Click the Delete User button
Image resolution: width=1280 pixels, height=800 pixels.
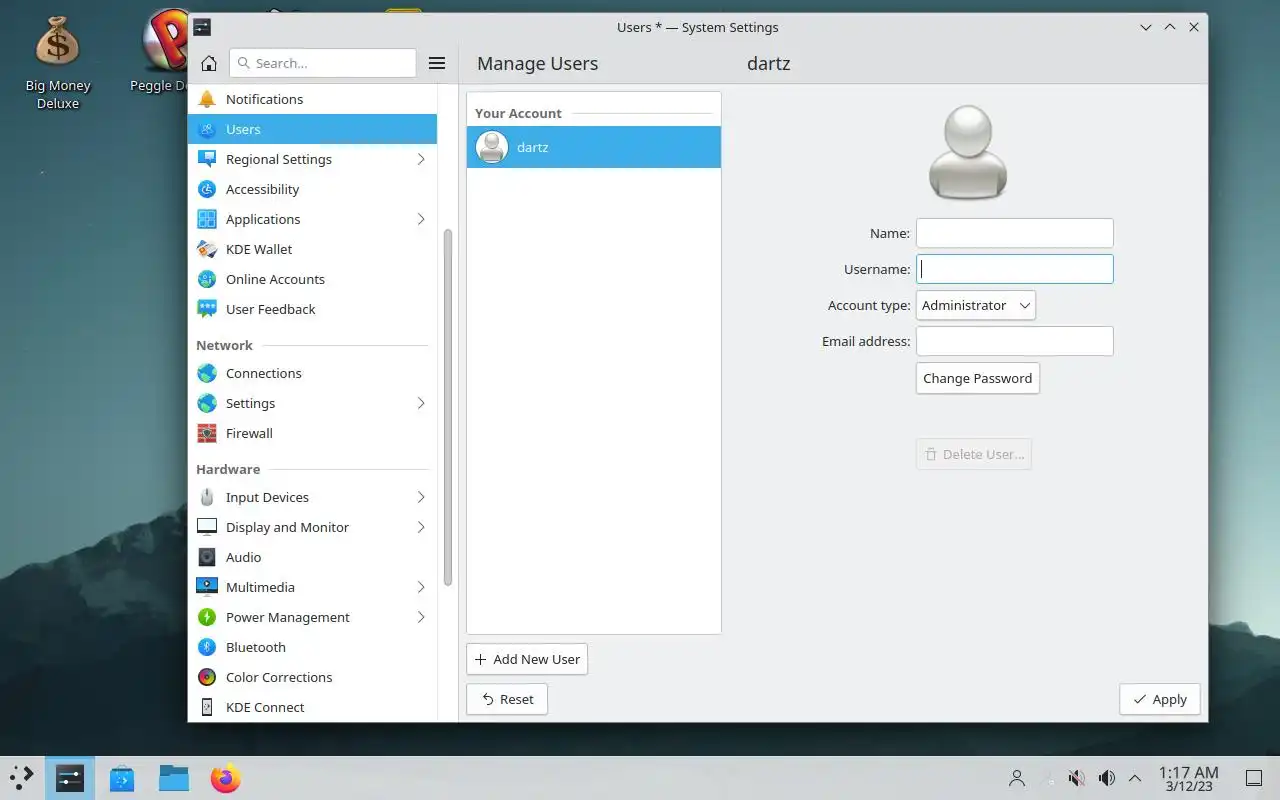coord(973,454)
